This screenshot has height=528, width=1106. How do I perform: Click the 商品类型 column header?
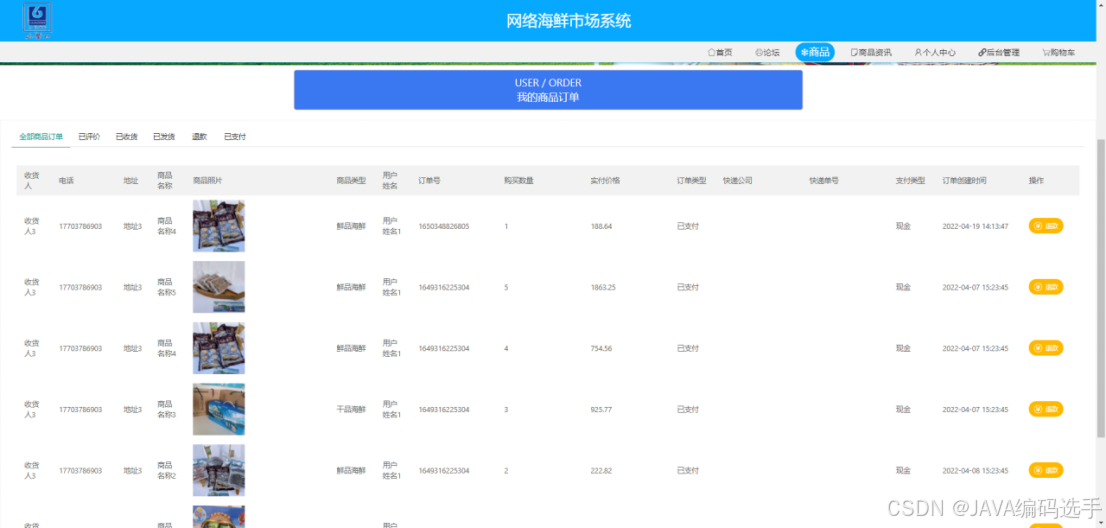[x=351, y=180]
